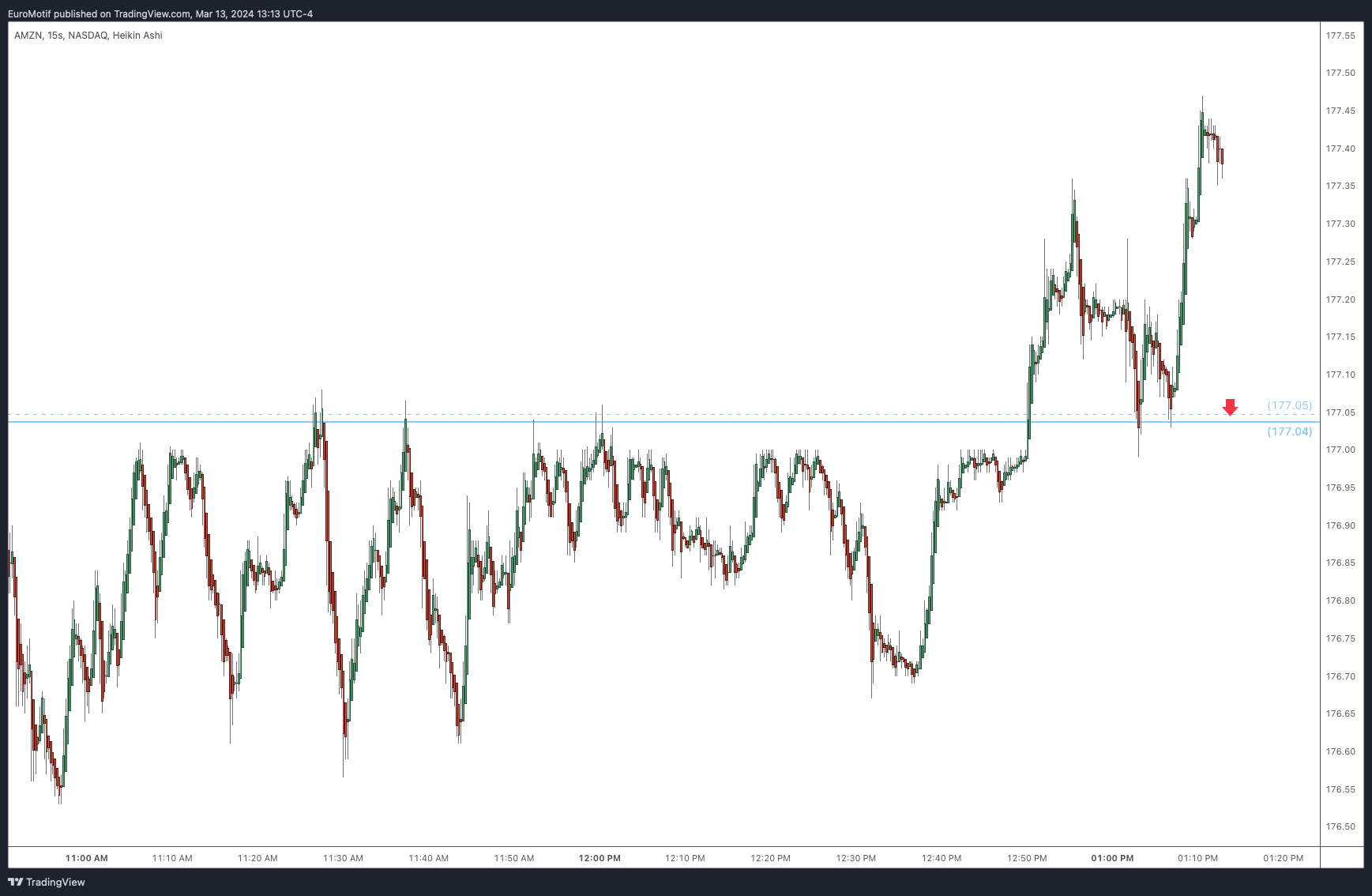Click the 177.50 price axis label
Viewport: 1372px width, 896px height.
[1340, 73]
